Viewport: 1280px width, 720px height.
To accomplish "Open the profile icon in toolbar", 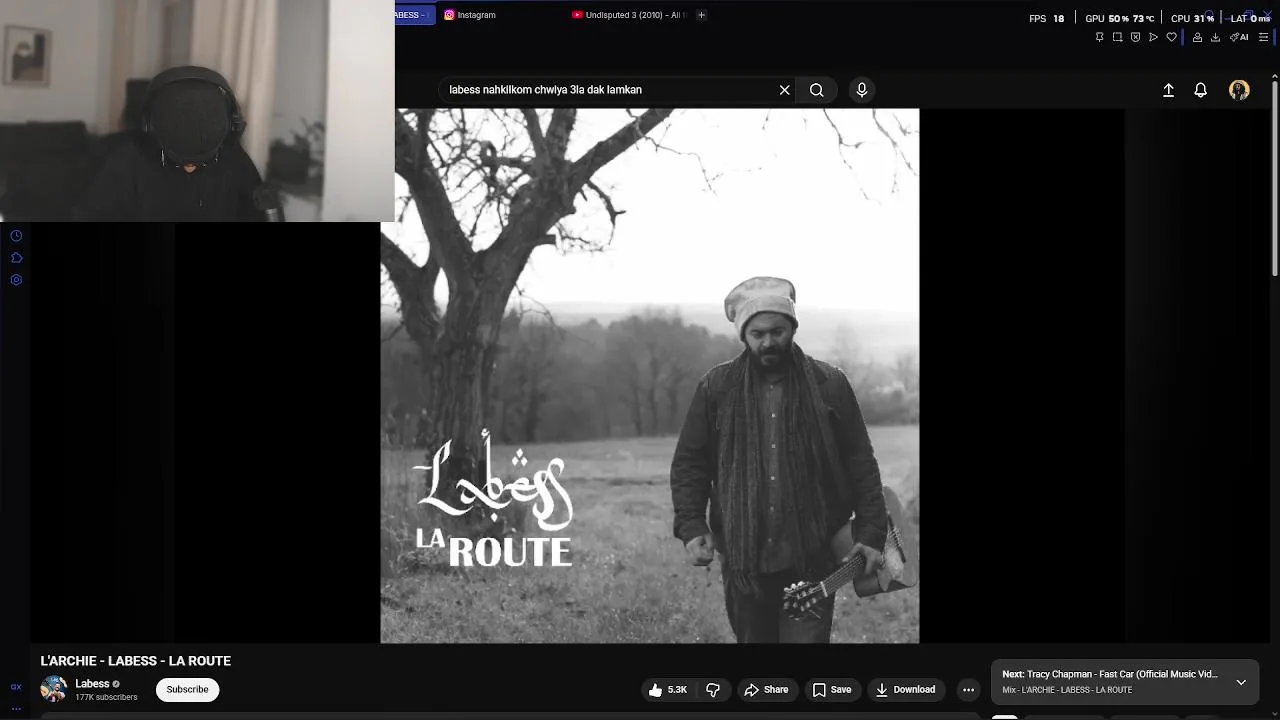I will click(1197, 37).
